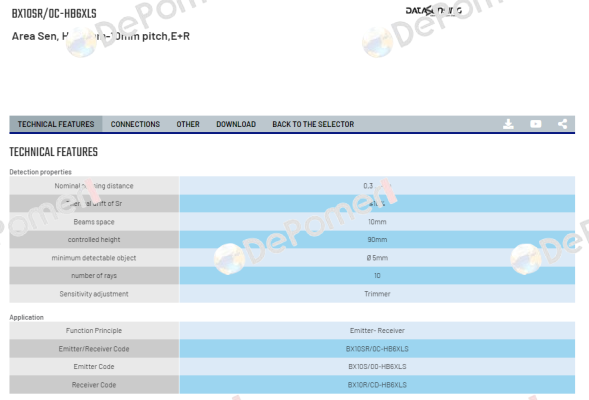Screen dimensions: 589x400
Task: Click the controlled height row label
Action: [94, 240]
